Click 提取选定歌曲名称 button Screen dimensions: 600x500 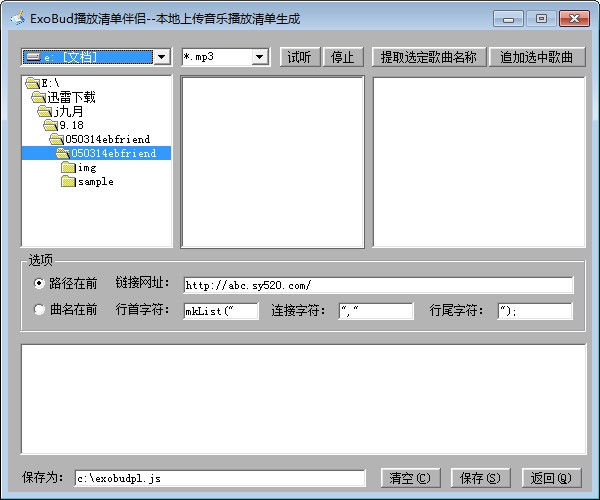(429, 57)
